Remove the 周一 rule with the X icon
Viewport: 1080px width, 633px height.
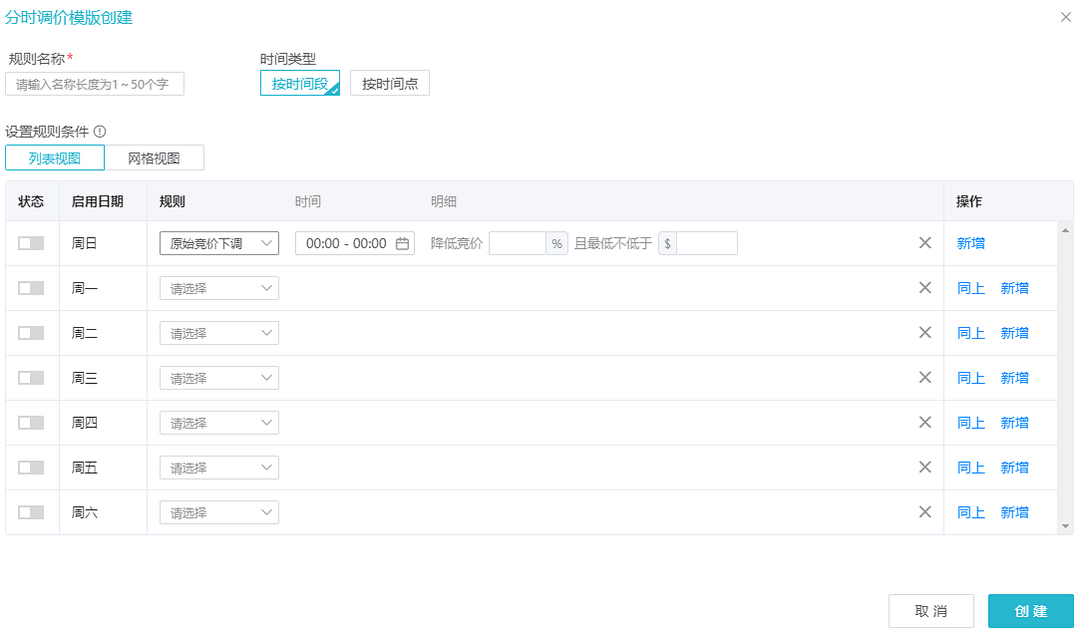pos(925,287)
